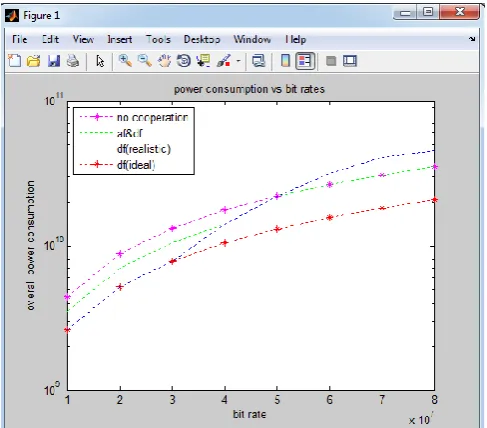Click the 'bit rate' x-axis label

point(249,414)
